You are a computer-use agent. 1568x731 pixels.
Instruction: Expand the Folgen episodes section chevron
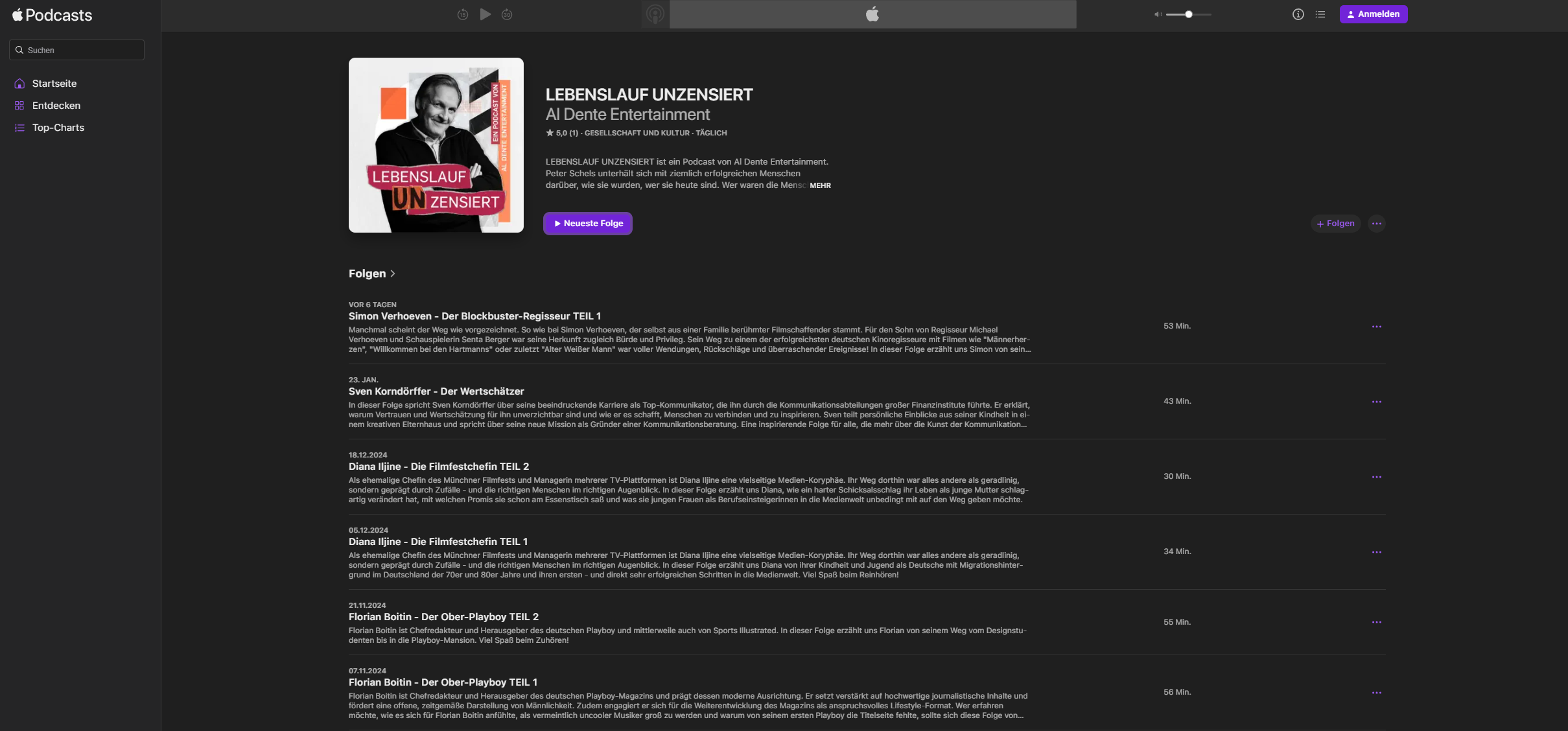pyautogui.click(x=393, y=273)
